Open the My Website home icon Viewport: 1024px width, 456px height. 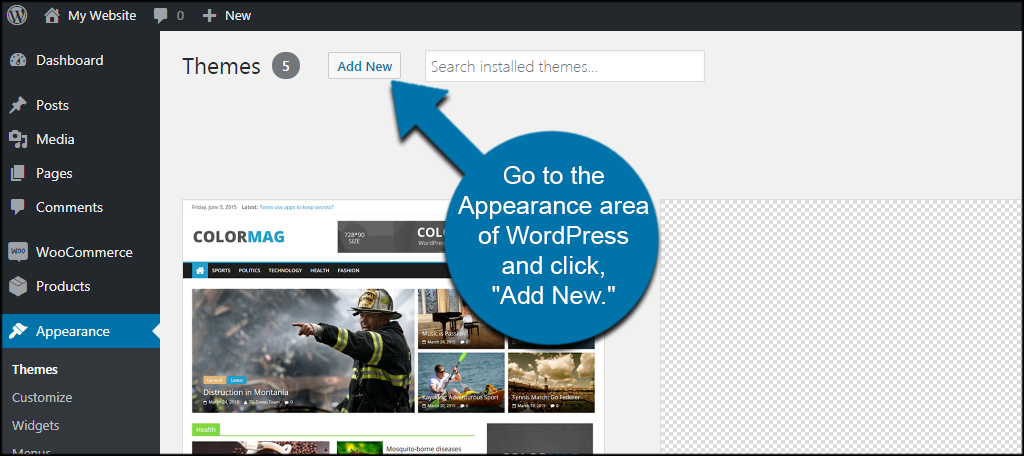pos(52,15)
